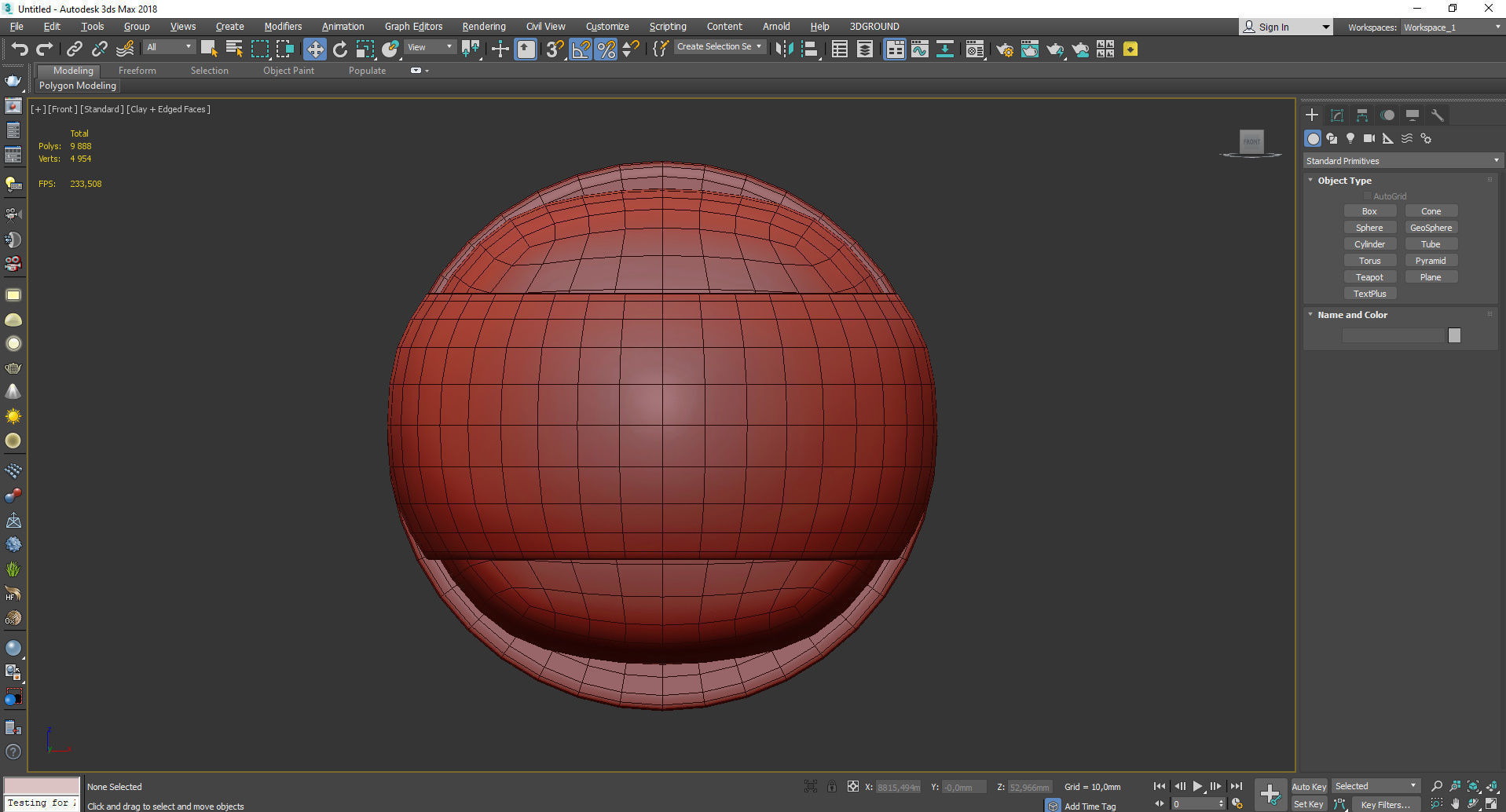This screenshot has height=812, width=1506.
Task: Open the Utilities wrench panel tab
Action: [x=1438, y=115]
